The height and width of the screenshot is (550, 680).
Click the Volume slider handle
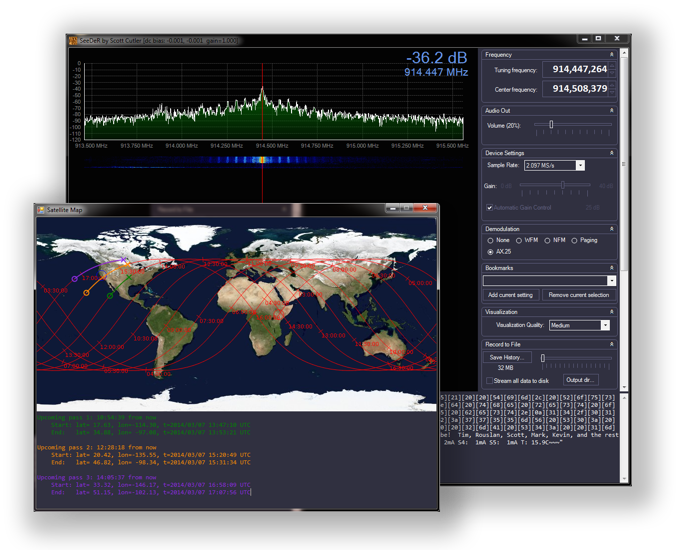[x=551, y=125]
